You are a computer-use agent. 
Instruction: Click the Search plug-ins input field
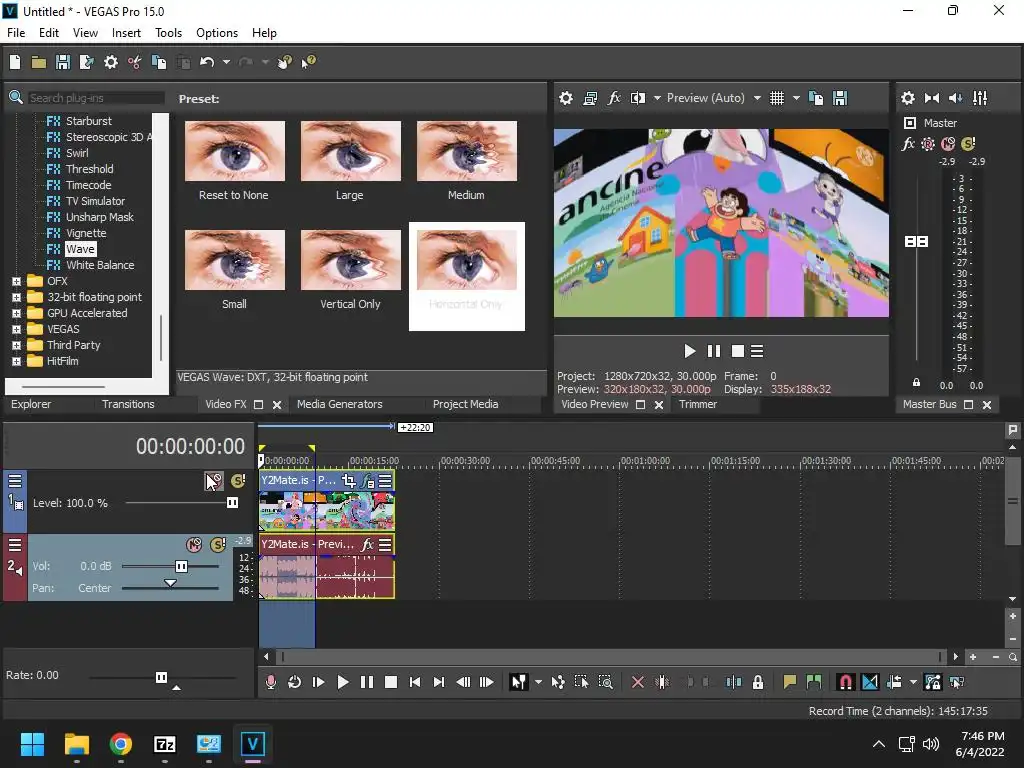tap(96, 98)
